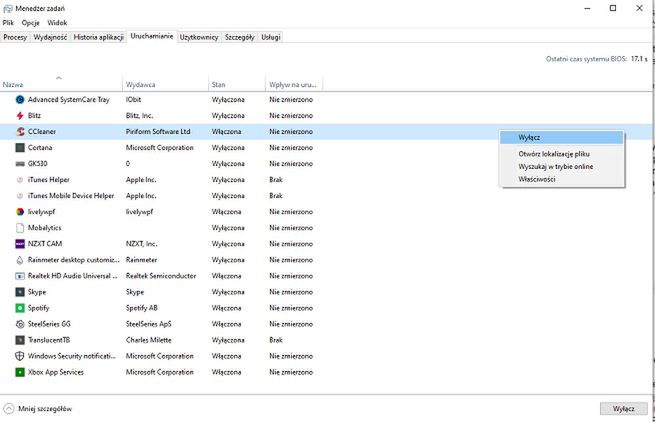Switch to the Procesy tab
Image resolution: width=655 pixels, height=422 pixels.
(15, 37)
